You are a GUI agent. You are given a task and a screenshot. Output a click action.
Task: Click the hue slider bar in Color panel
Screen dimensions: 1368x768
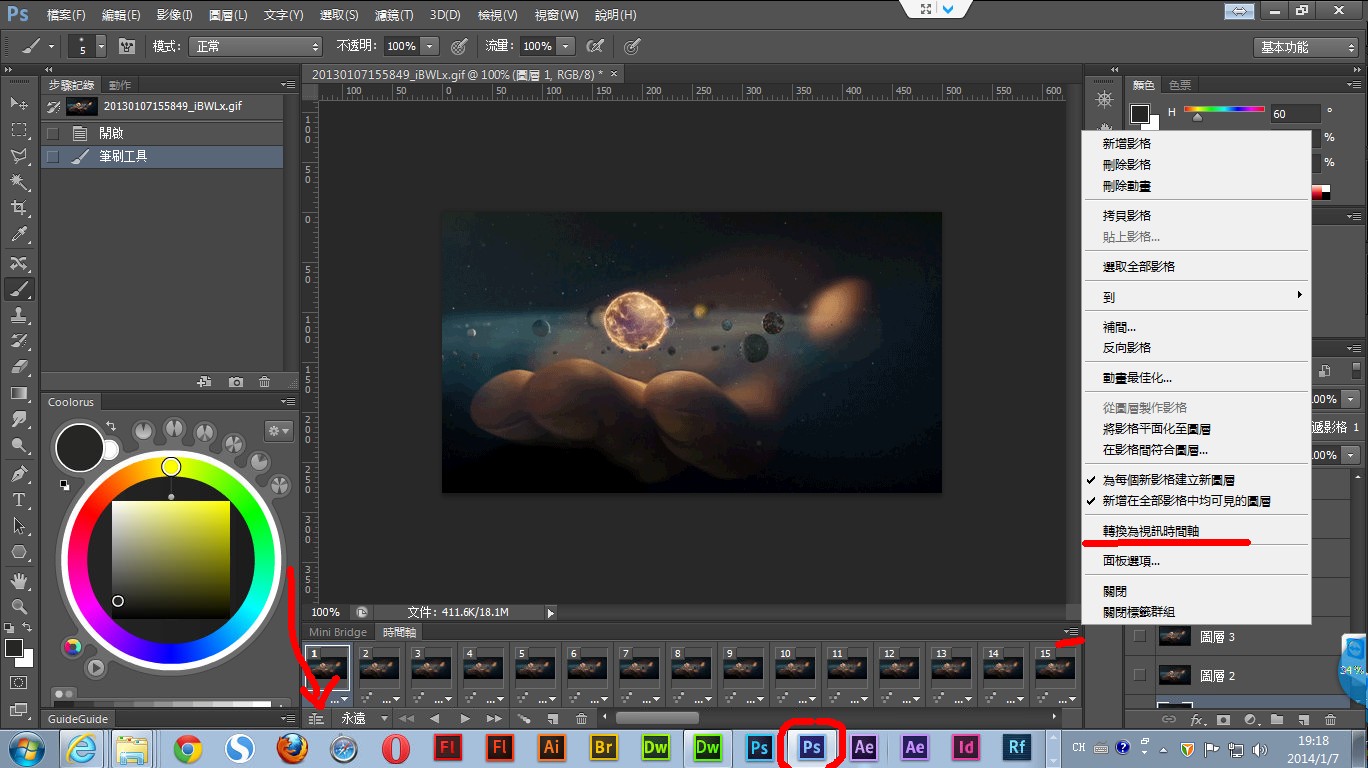click(1224, 110)
